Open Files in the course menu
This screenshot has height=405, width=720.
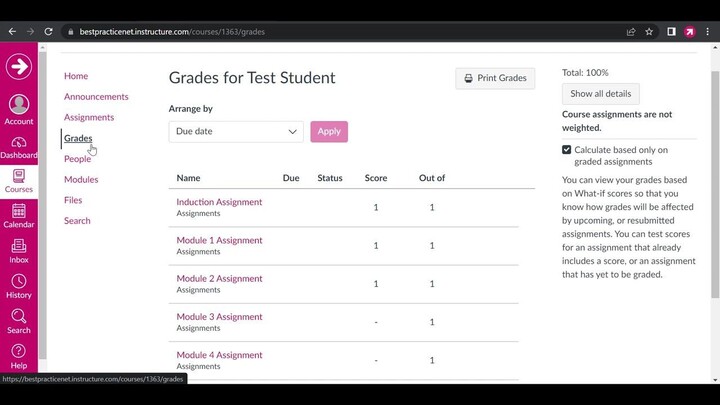pyautogui.click(x=73, y=200)
